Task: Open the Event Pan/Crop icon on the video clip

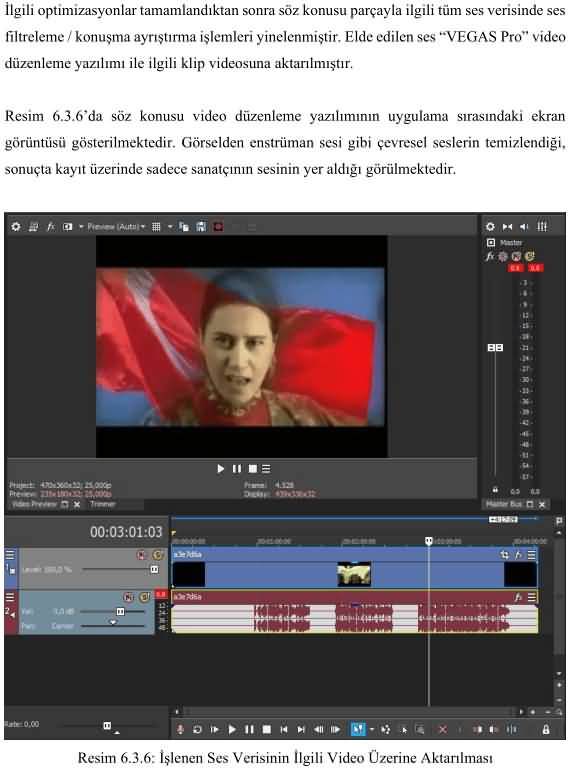Action: pos(504,555)
